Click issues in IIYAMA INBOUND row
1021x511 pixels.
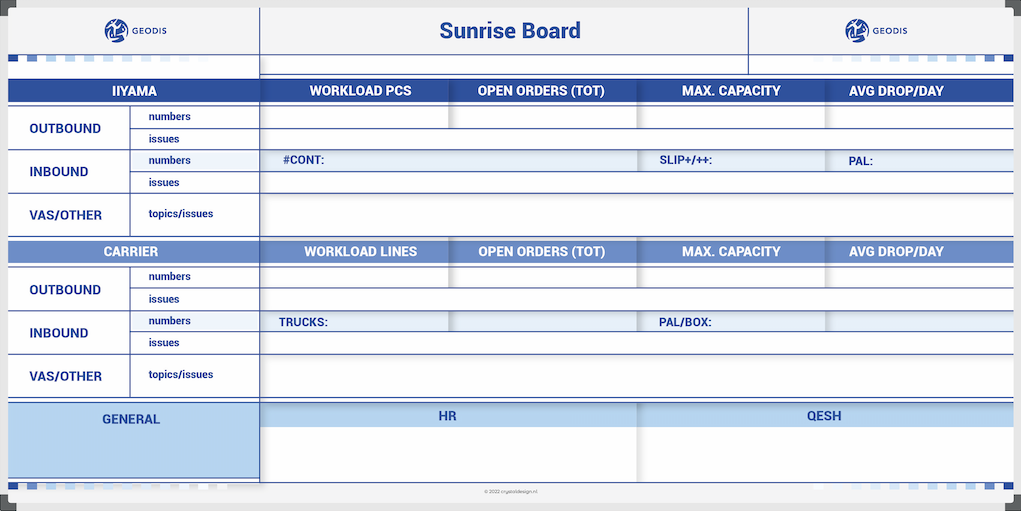[163, 182]
